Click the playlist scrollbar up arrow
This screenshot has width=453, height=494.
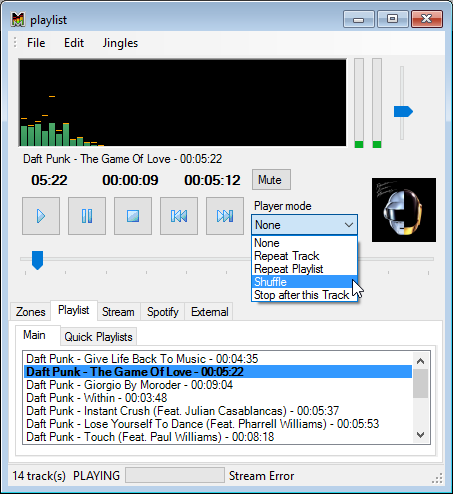click(x=421, y=361)
